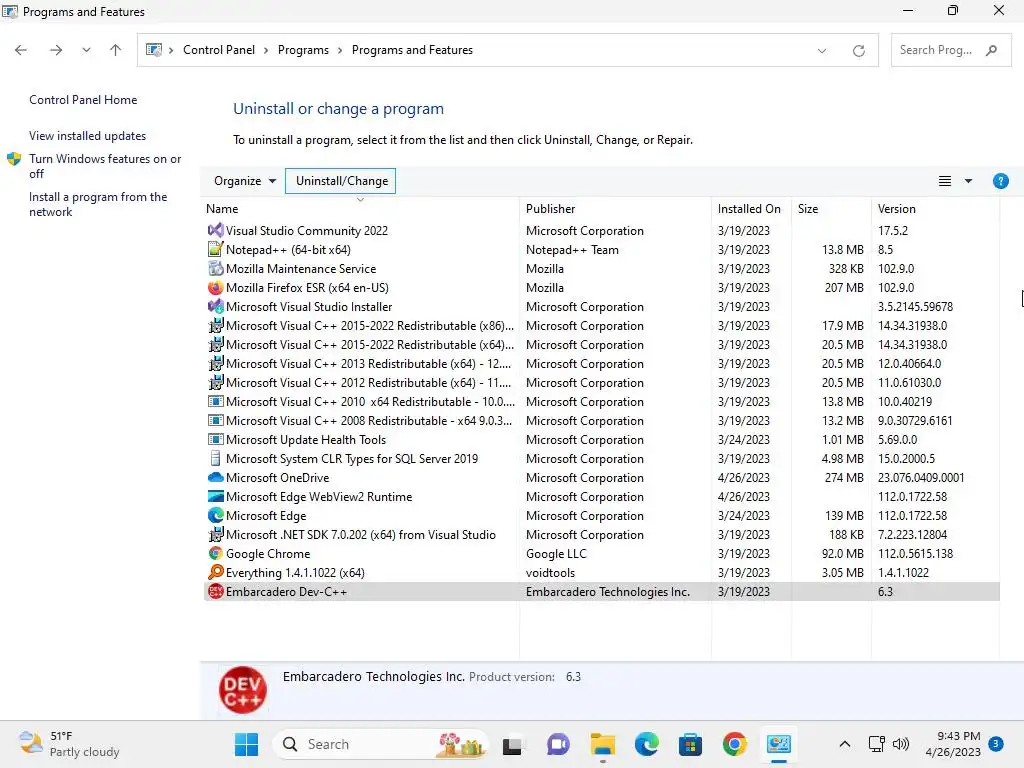The width and height of the screenshot is (1024, 768).
Task: Navigate to Control Panel breadcrumb
Action: [x=219, y=50]
